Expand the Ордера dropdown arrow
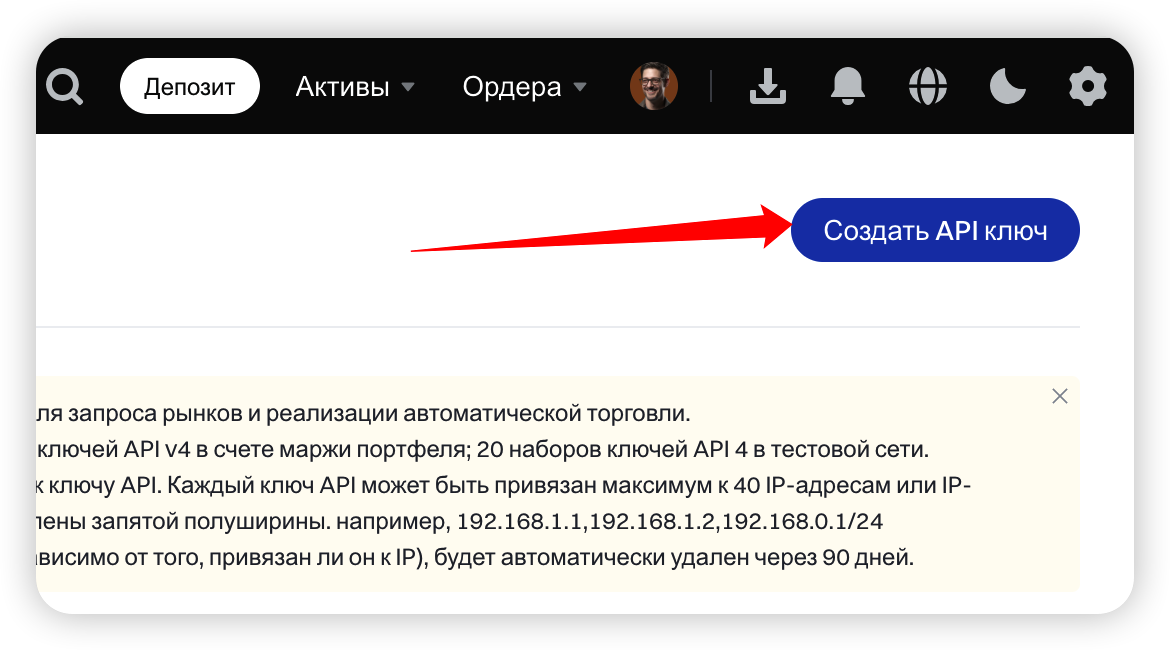This screenshot has height=650, width=1170. click(580, 88)
